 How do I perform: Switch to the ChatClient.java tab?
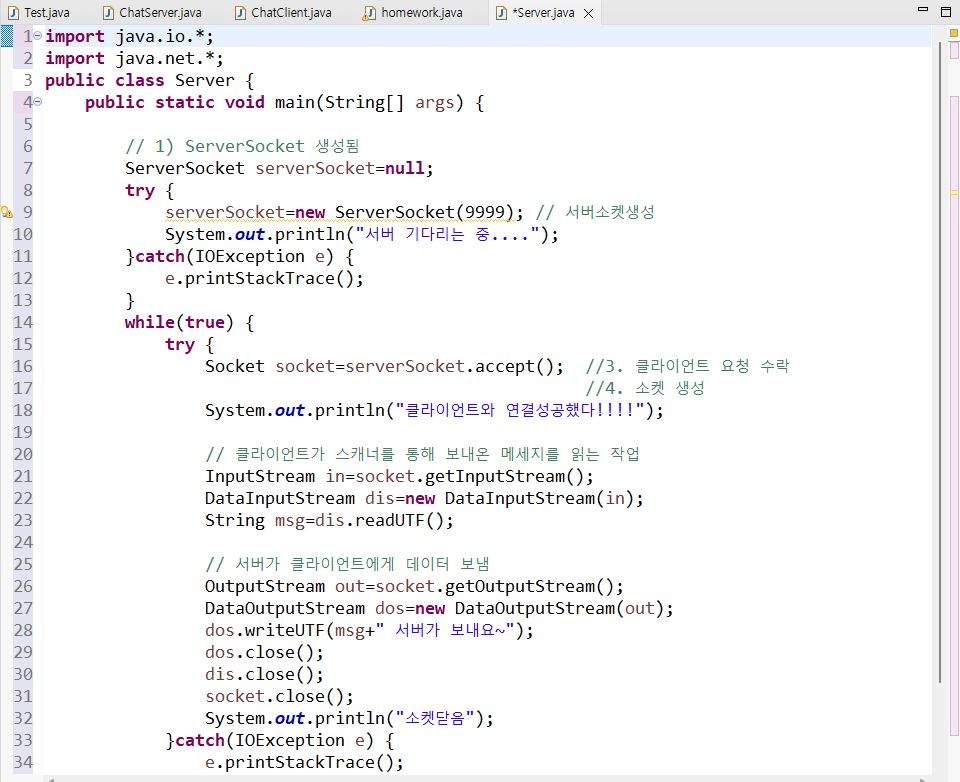tap(283, 12)
